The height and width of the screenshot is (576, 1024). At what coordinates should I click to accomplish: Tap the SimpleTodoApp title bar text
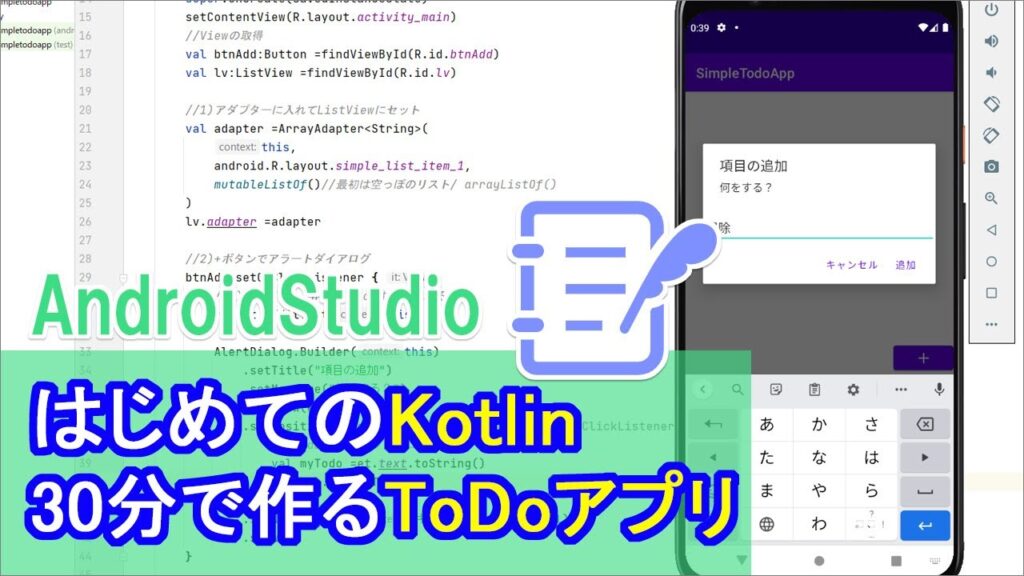(745, 73)
